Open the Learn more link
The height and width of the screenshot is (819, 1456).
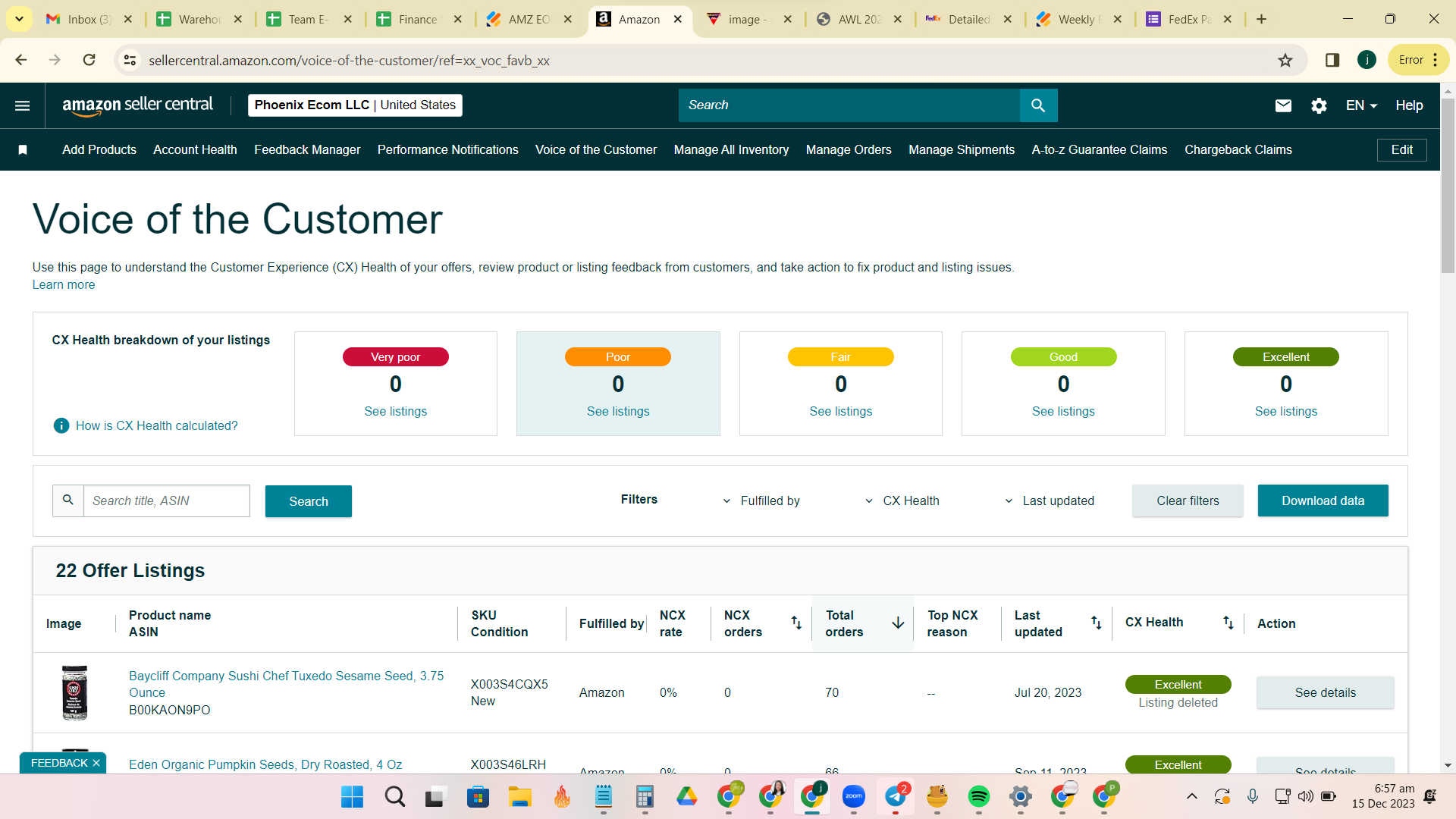64,285
